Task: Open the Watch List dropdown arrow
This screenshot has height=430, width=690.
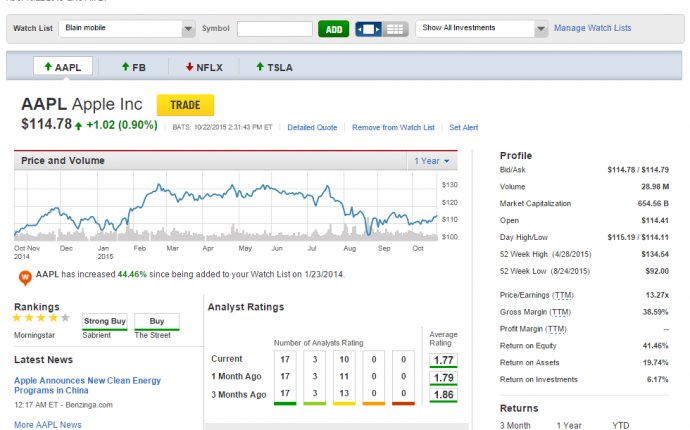Action: click(188, 29)
